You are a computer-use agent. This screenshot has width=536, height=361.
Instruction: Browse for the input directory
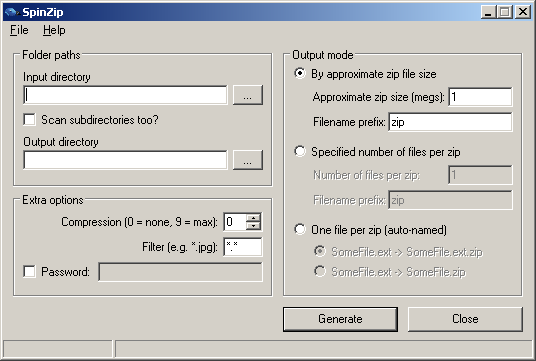pos(248,95)
